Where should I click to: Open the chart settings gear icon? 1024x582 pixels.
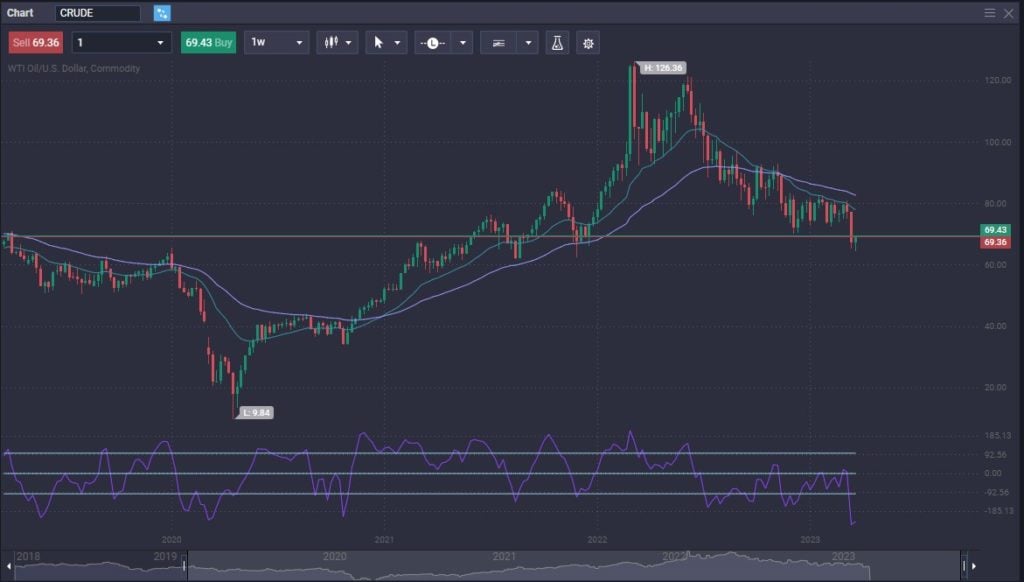588,42
